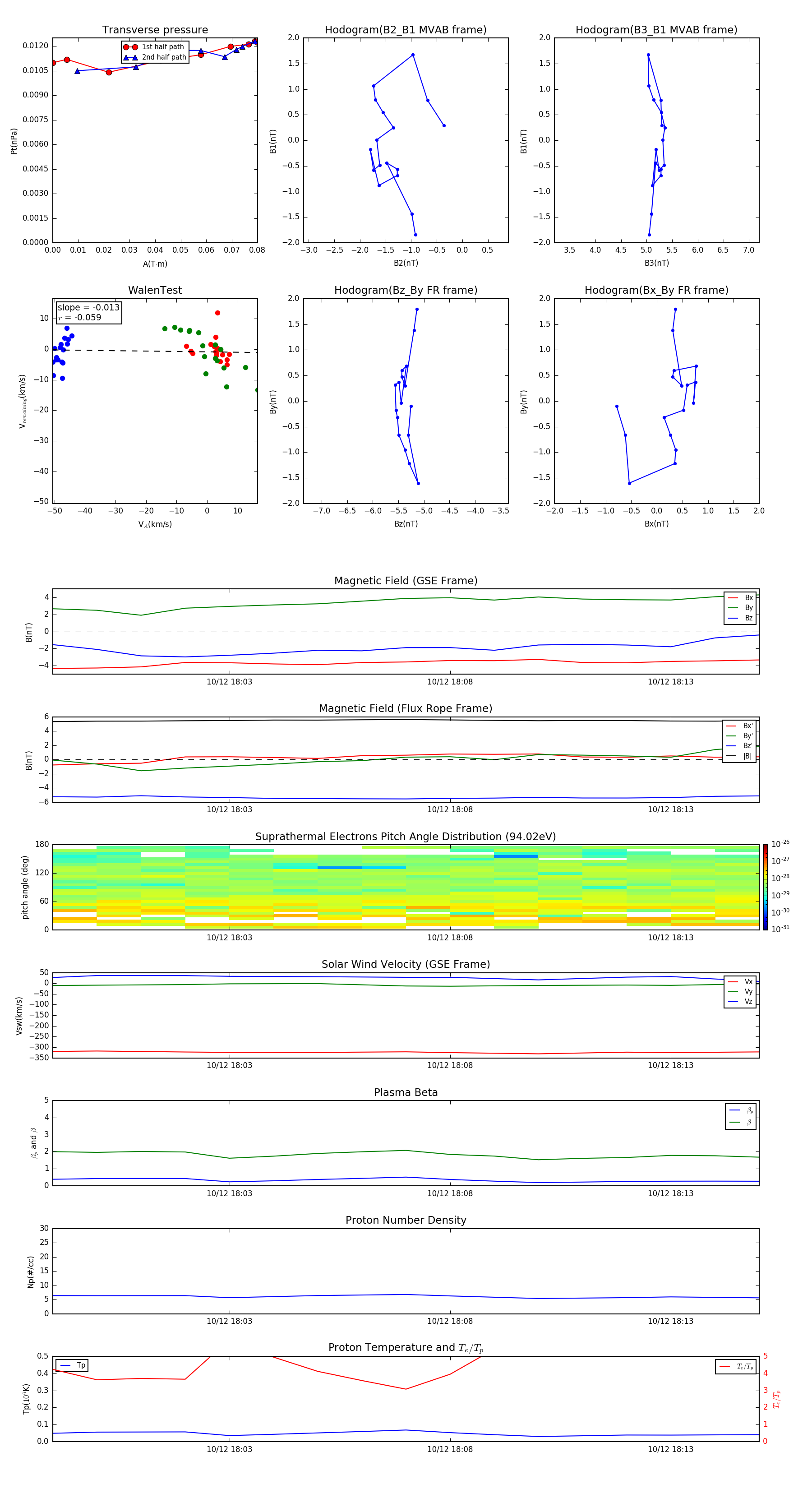Click the '10^-26' colorbar tick label
812x1489 pixels.
[780, 844]
